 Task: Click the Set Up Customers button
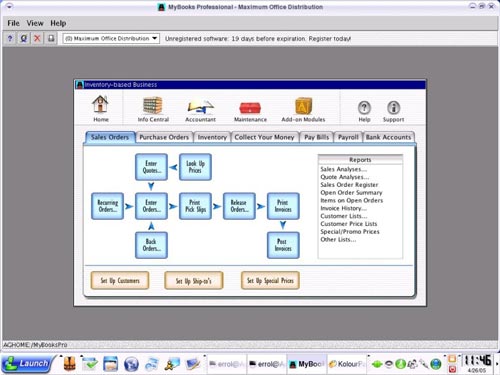pos(120,280)
